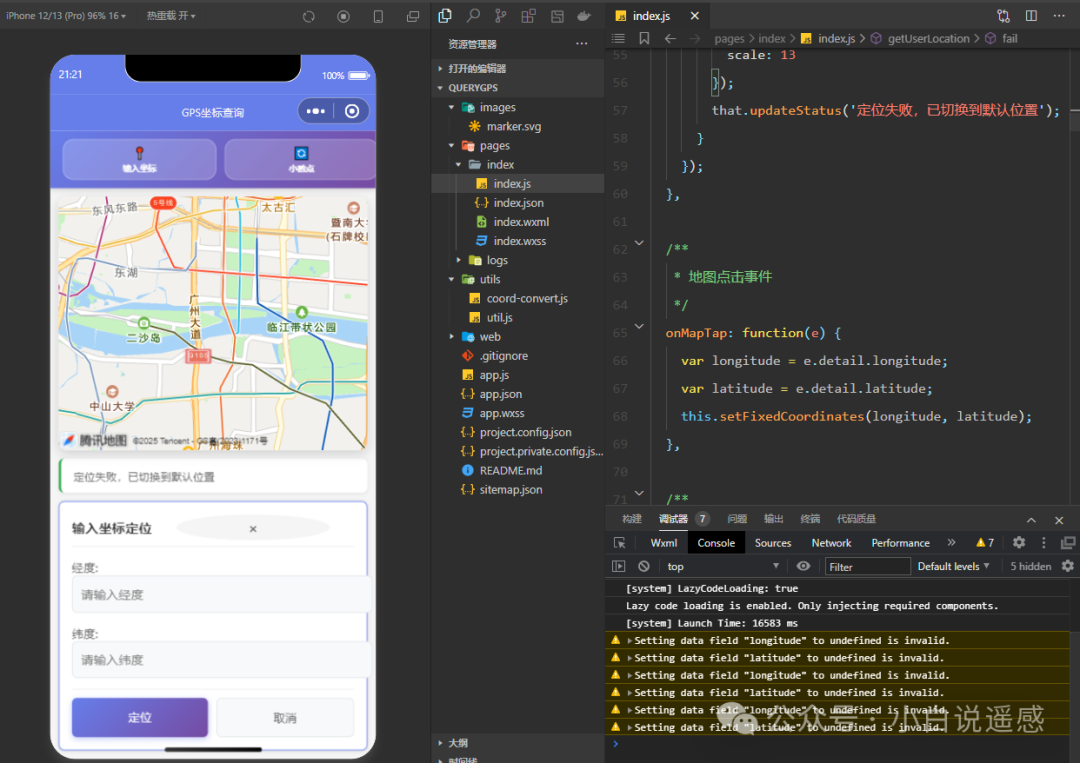Open DevTools settings gear
1080x763 pixels.
[x=1019, y=543]
